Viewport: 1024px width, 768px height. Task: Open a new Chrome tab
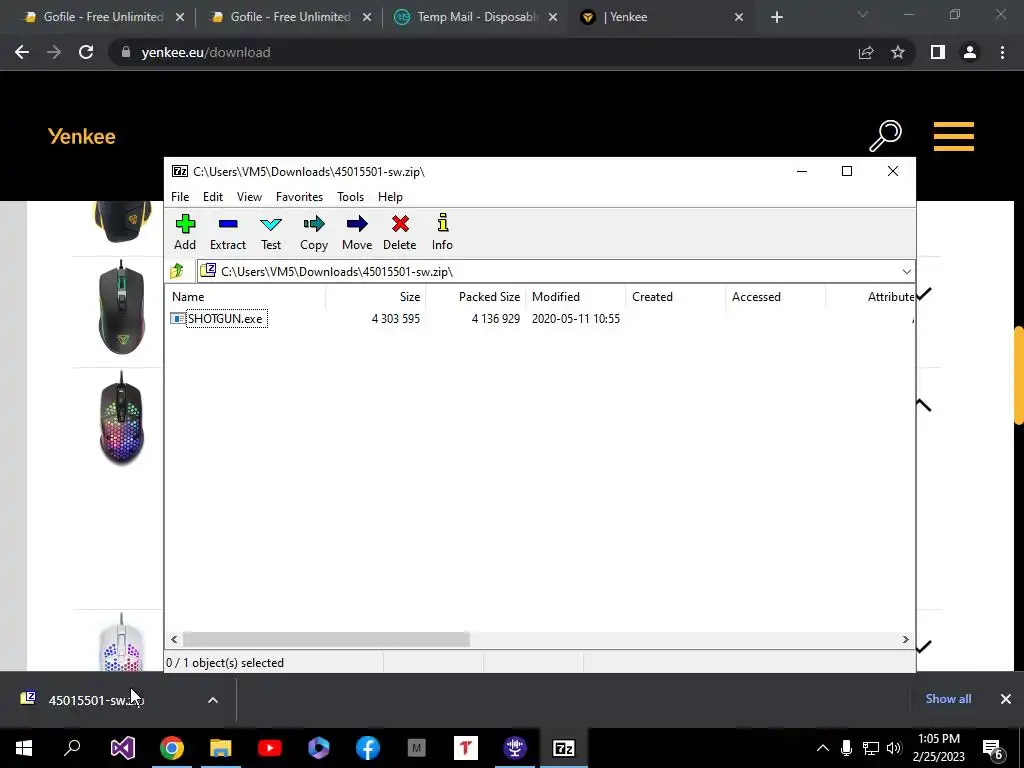(776, 17)
